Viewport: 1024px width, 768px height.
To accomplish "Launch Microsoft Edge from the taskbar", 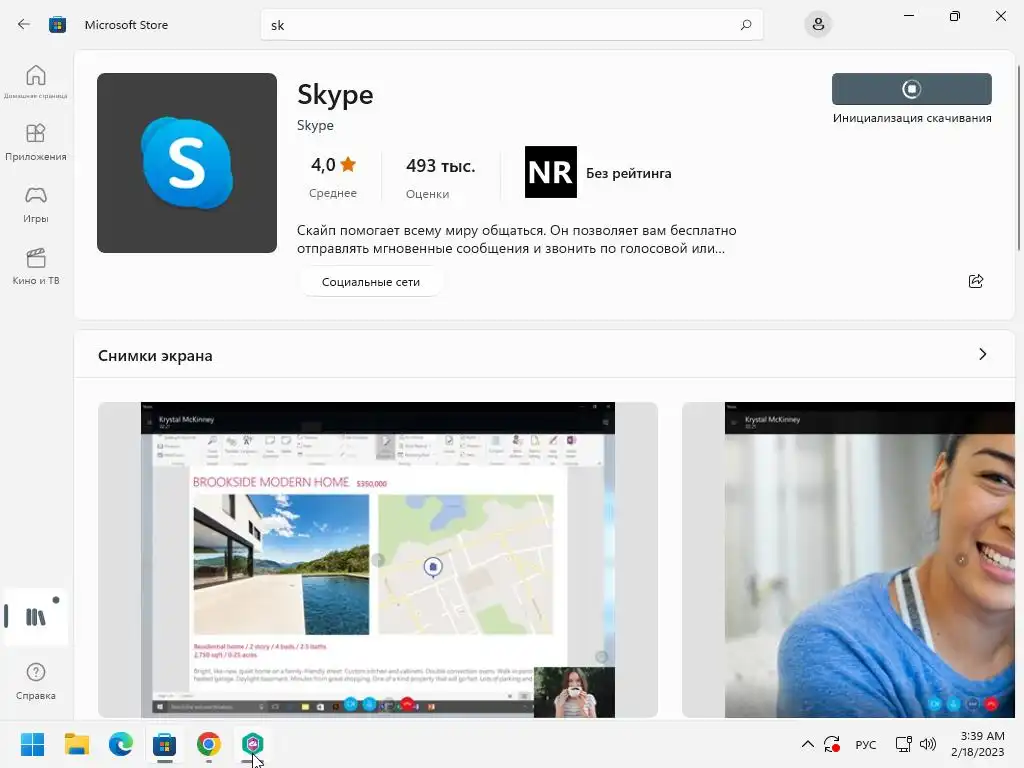I will pos(120,744).
